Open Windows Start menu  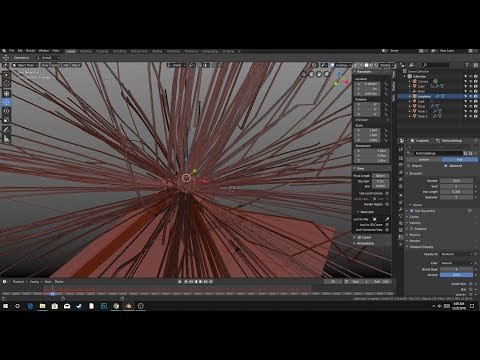pyautogui.click(x=5, y=306)
